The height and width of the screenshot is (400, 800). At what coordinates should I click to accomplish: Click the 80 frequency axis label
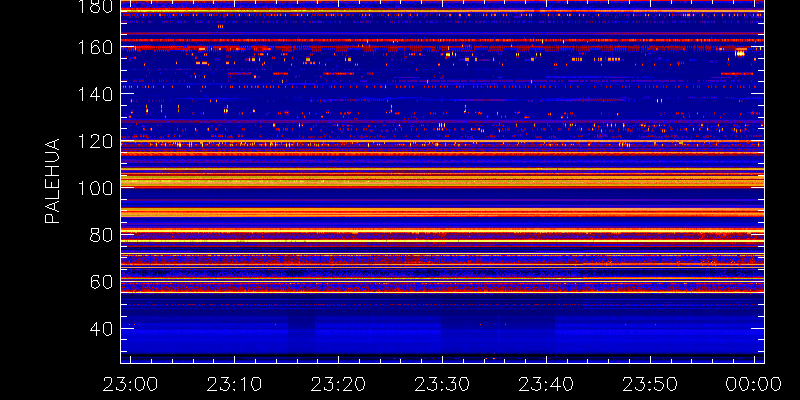coord(102,235)
